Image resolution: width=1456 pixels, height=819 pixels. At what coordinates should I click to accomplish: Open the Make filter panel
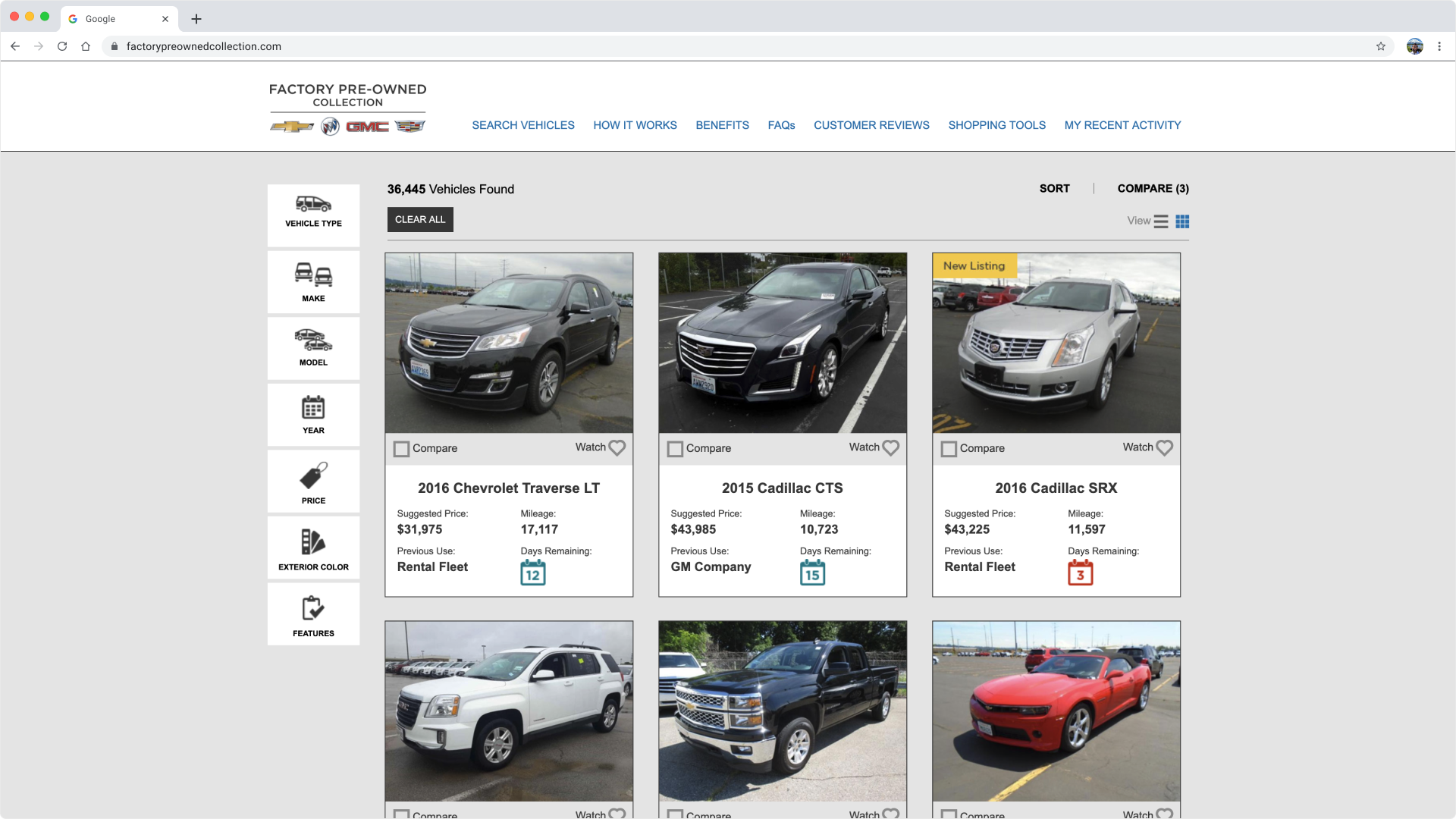[313, 275]
